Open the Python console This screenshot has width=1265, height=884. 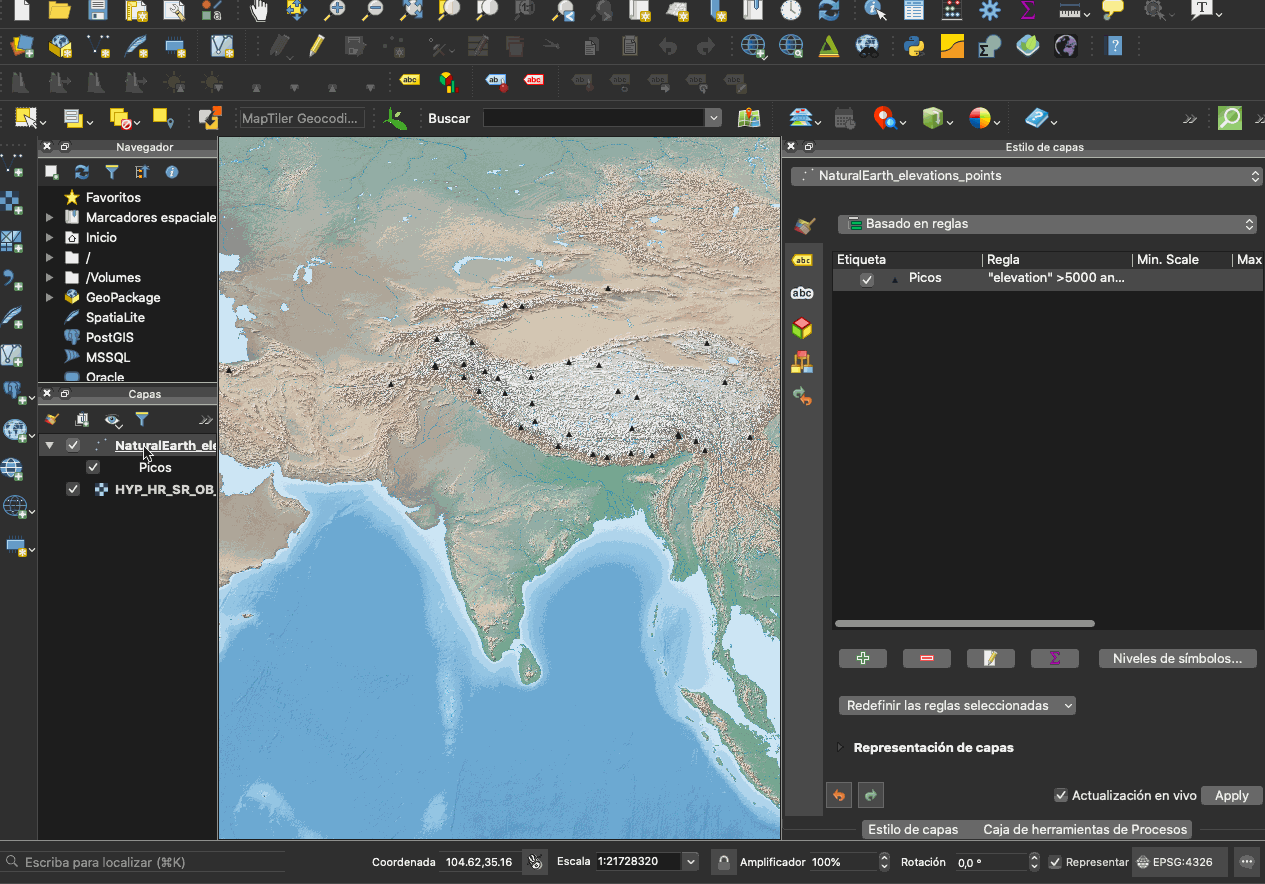pyautogui.click(x=913, y=46)
